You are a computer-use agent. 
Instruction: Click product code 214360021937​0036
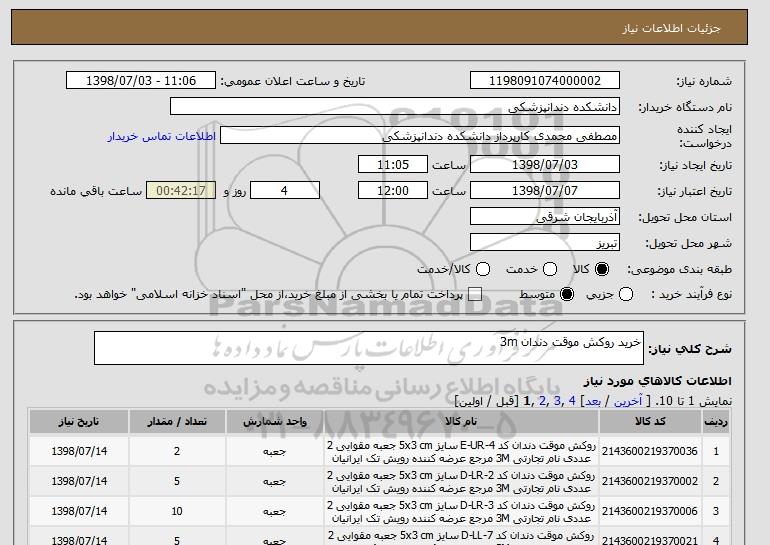tap(650, 451)
